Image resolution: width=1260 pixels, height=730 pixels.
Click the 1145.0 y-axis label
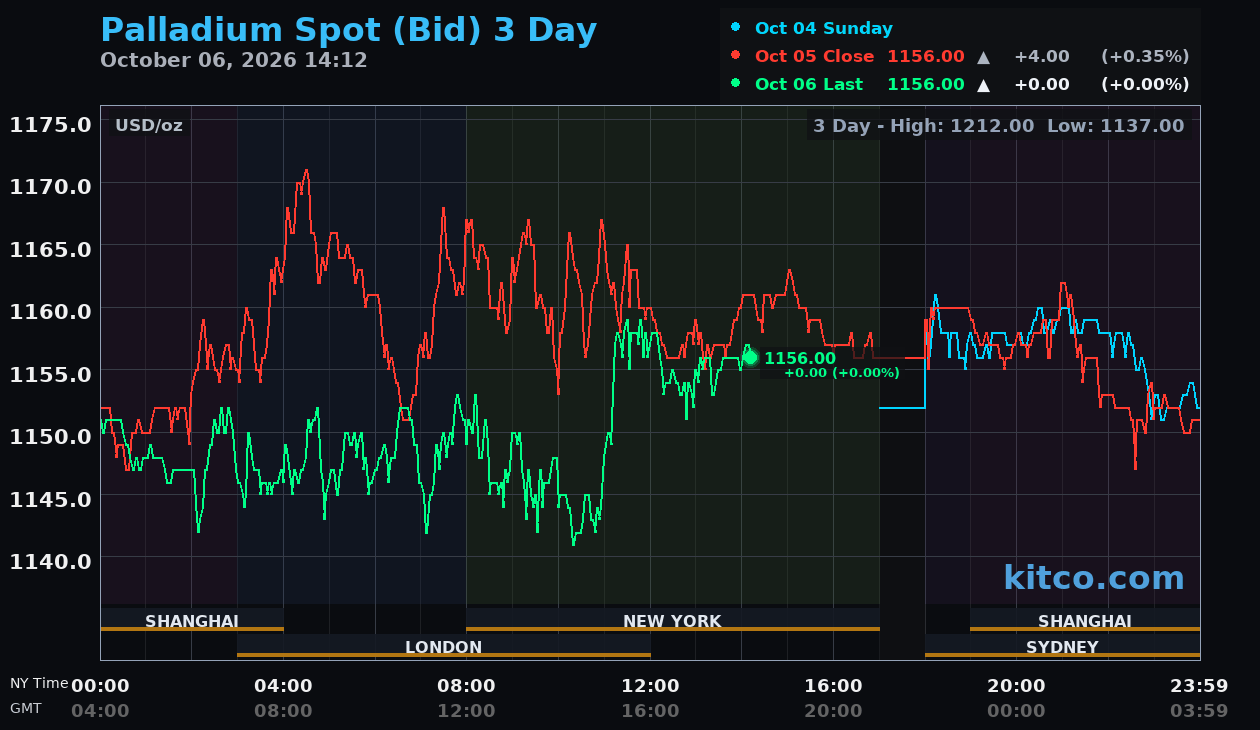point(51,498)
